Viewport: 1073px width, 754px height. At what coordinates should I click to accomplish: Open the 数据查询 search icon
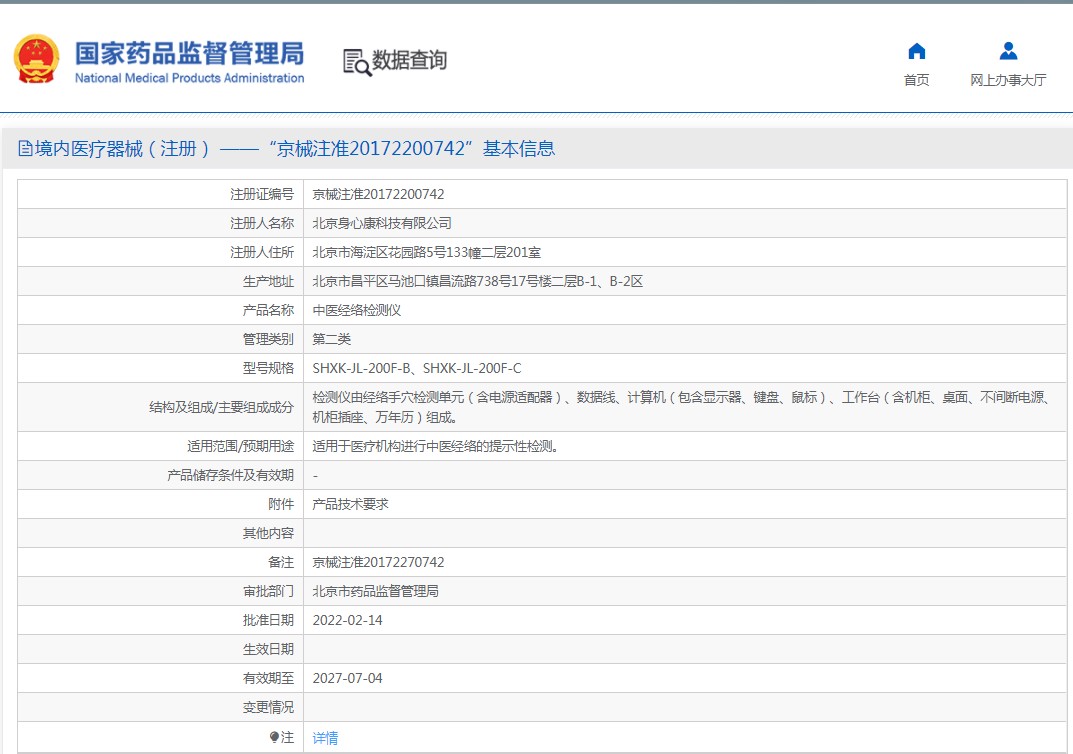pos(357,62)
